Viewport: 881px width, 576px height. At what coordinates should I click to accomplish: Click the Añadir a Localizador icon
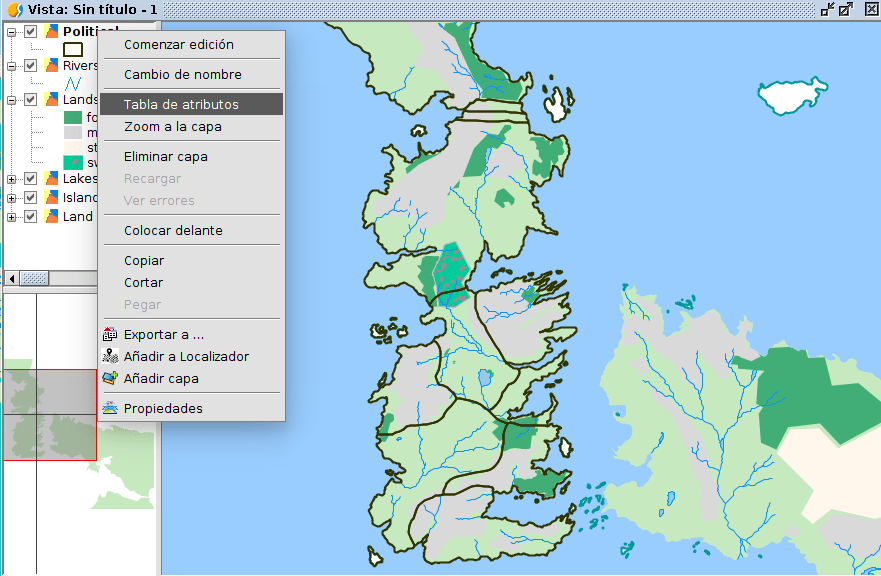point(110,357)
